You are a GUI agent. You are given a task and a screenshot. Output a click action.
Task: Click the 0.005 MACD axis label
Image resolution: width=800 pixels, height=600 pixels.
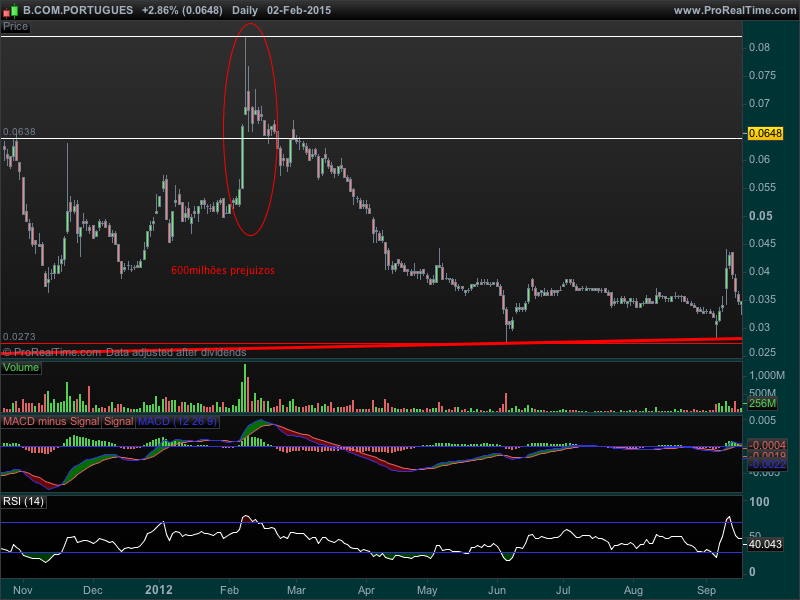tap(762, 420)
